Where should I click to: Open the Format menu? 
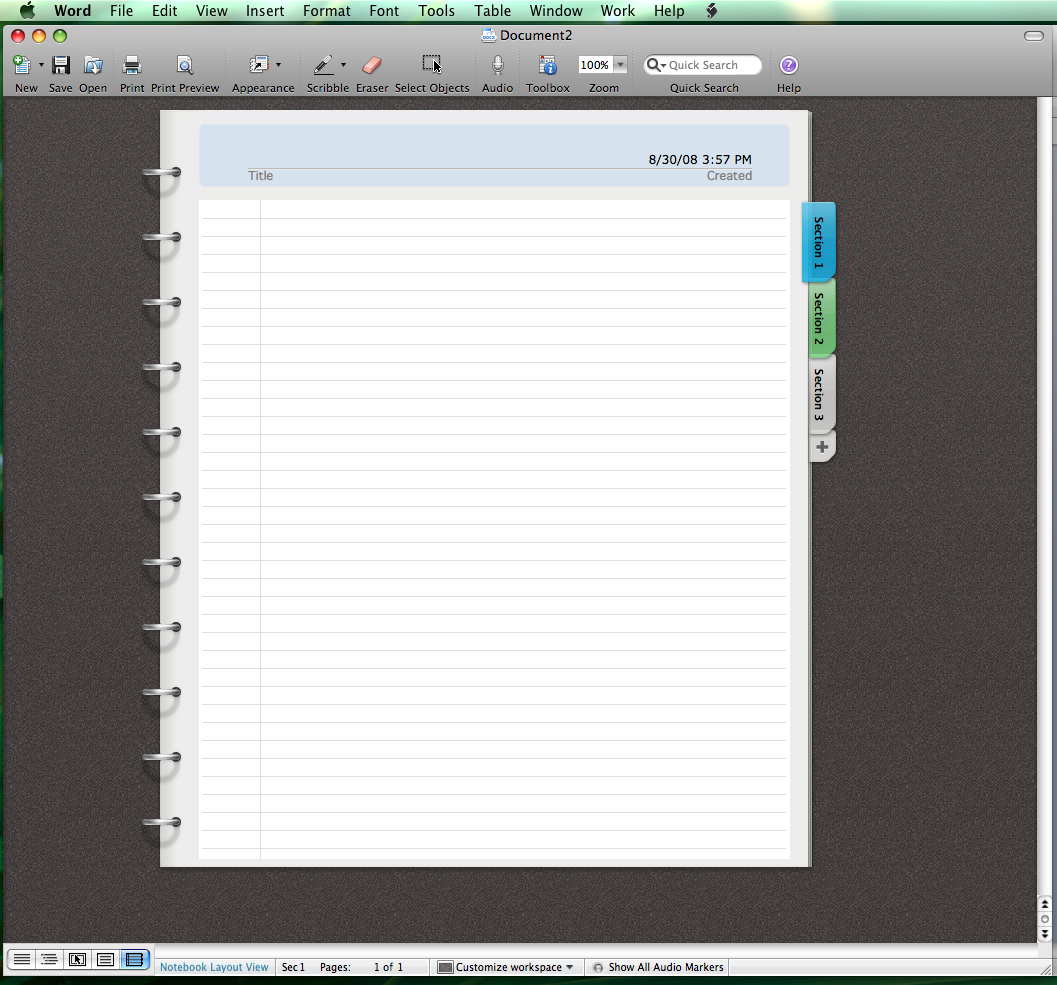pyautogui.click(x=327, y=11)
